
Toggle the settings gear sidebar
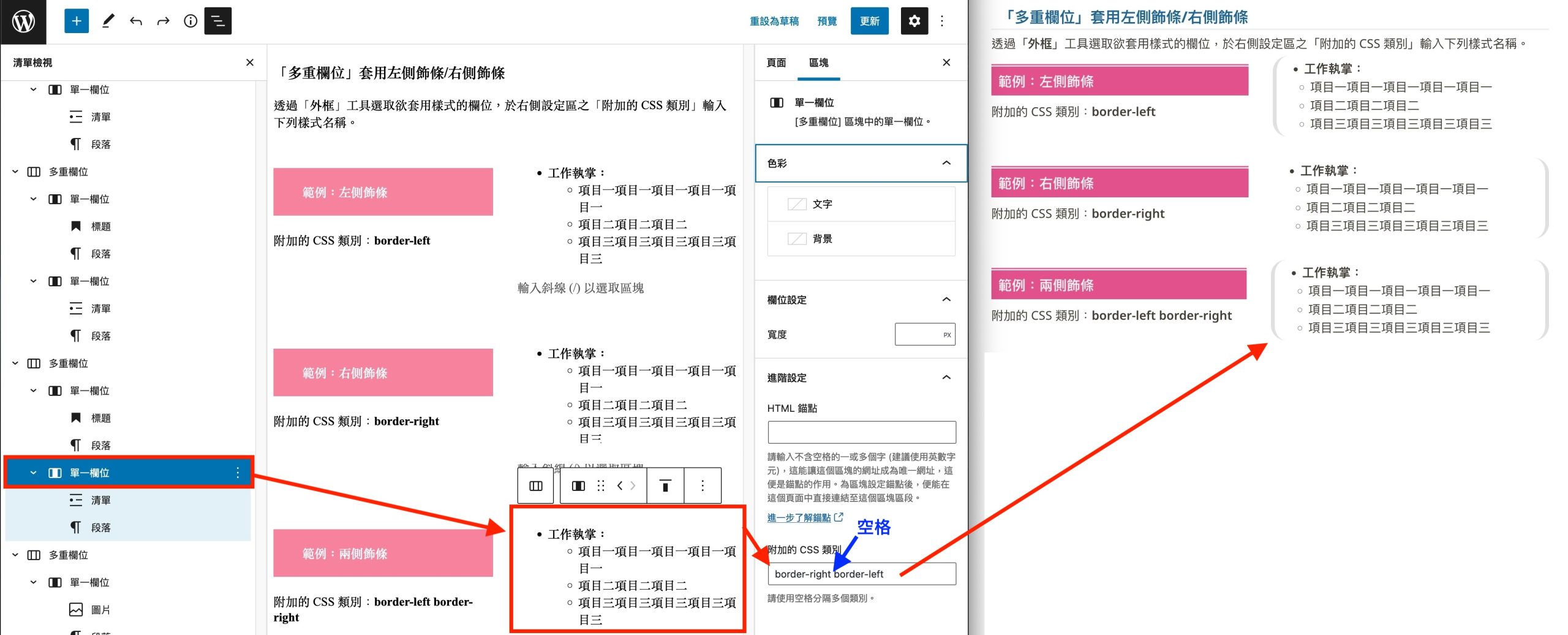(914, 21)
